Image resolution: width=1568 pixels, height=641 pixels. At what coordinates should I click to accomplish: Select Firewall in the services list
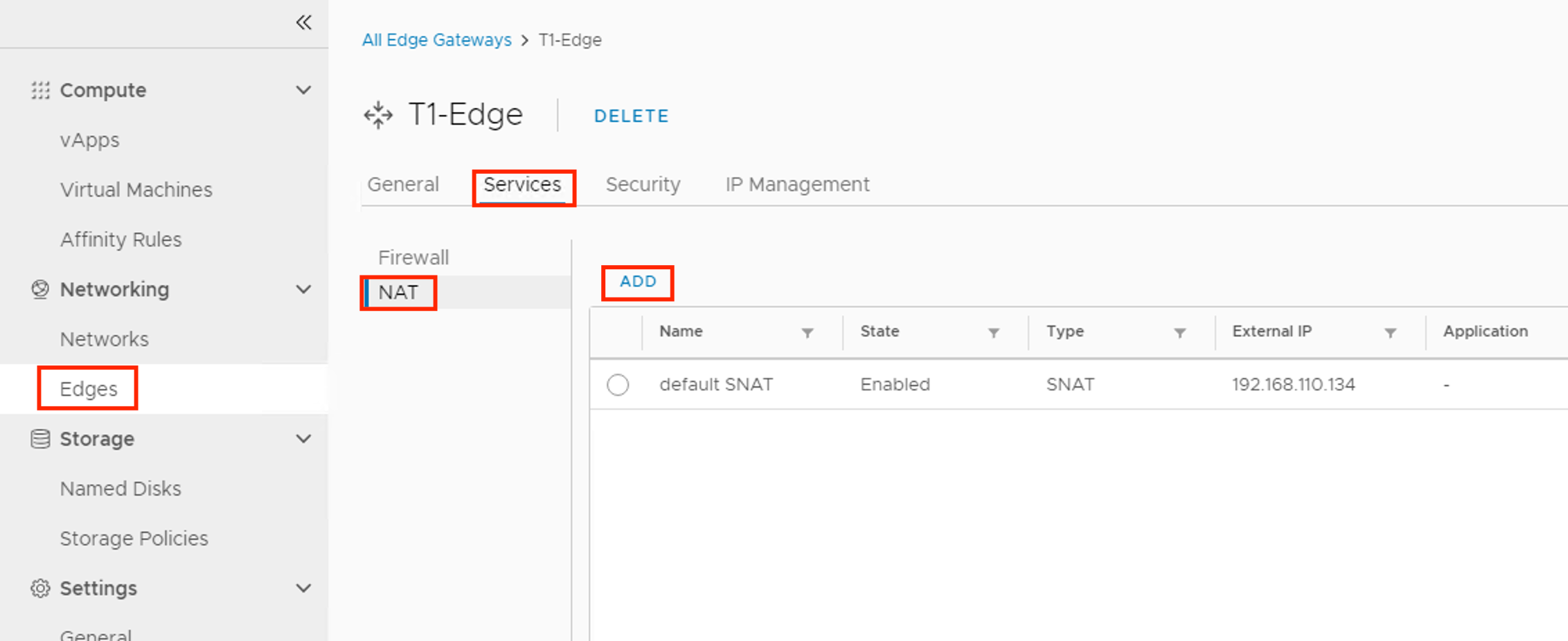pos(413,258)
